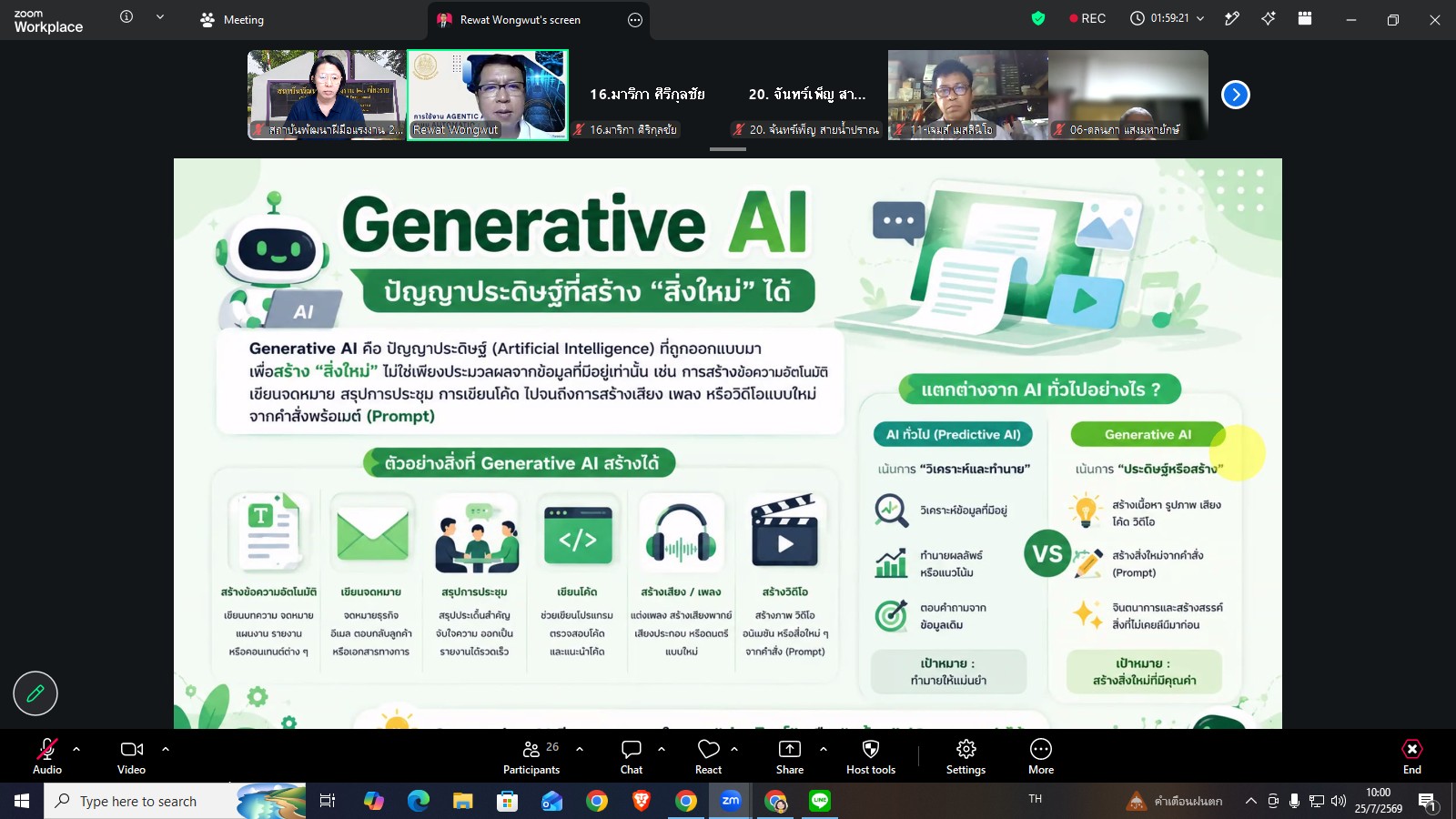Expand video options arrow next to Video
This screenshot has height=819, width=1456.
pyautogui.click(x=166, y=749)
